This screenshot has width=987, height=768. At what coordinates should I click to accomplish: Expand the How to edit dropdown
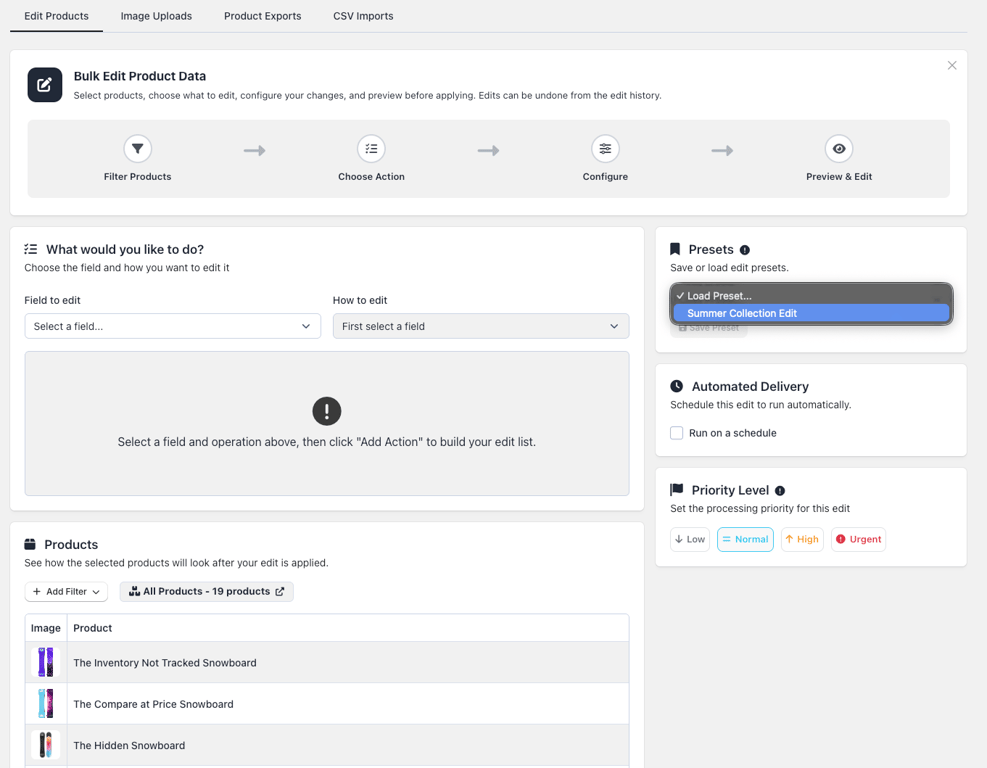tap(481, 326)
